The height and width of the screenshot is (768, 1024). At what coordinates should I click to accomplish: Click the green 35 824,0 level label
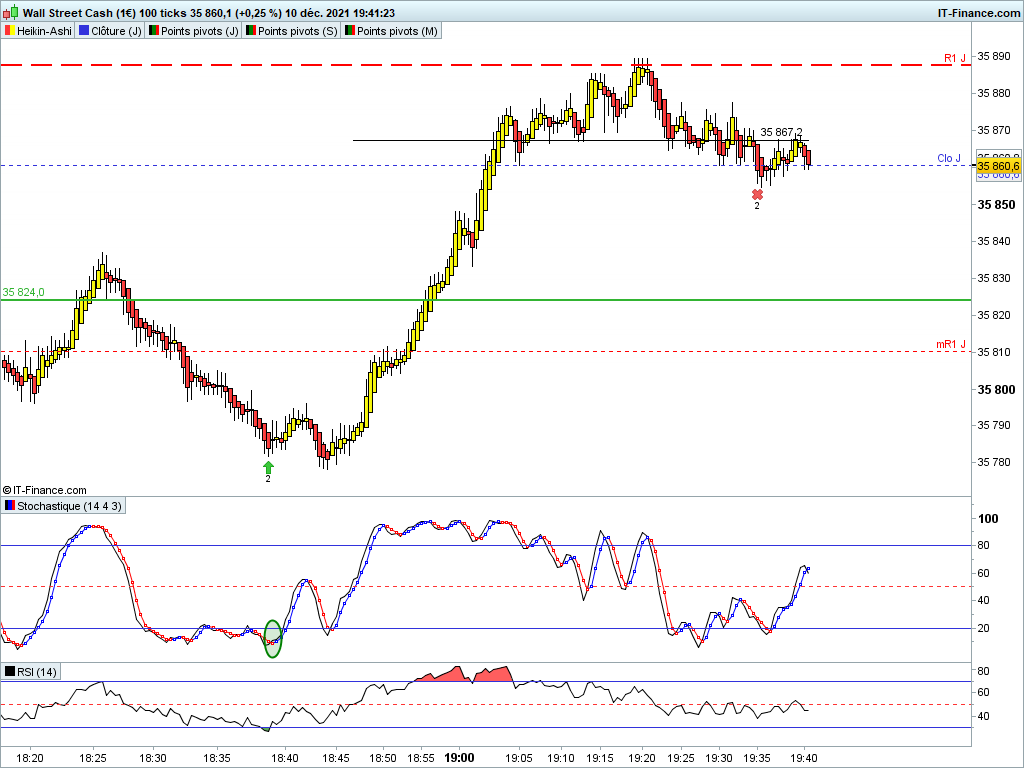pyautogui.click(x=24, y=293)
